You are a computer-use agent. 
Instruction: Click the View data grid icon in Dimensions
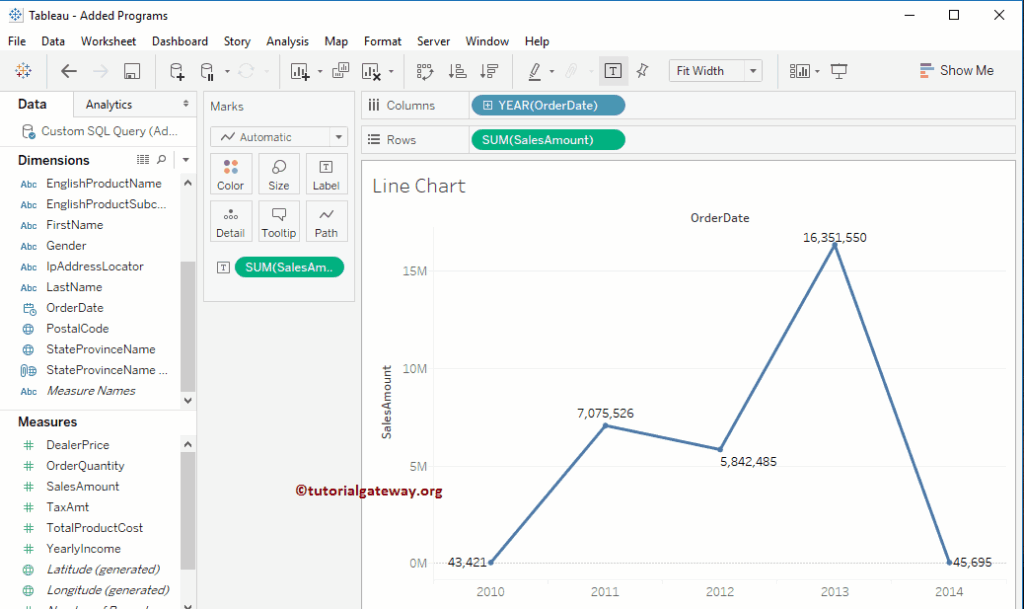pos(143,159)
